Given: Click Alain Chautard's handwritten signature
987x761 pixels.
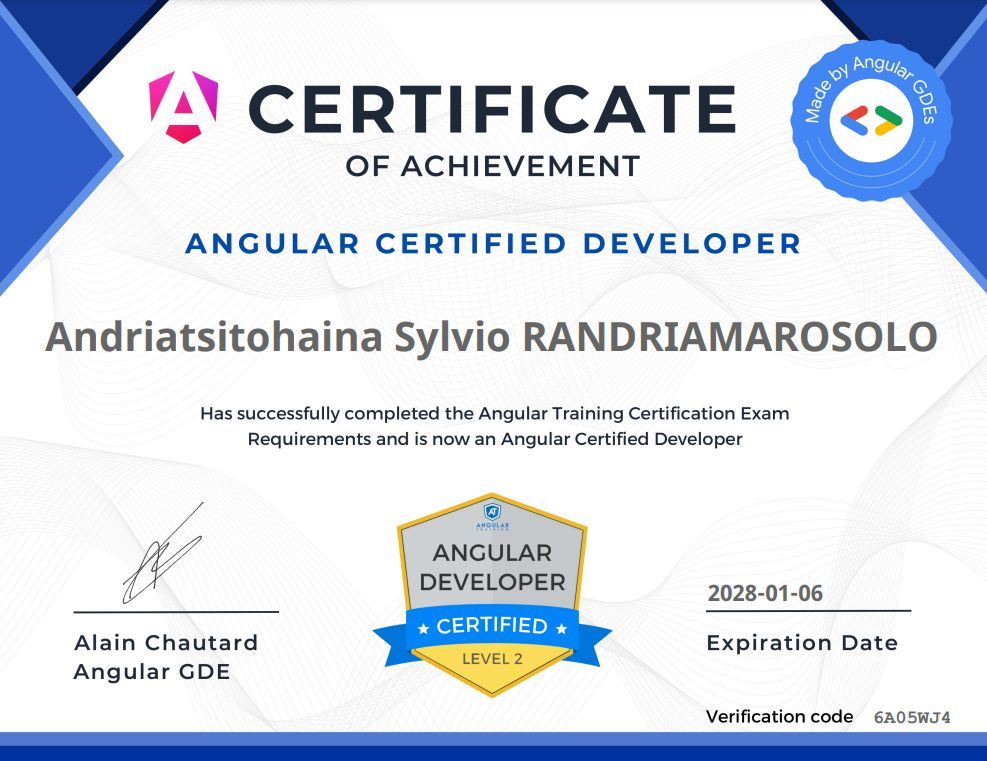Looking at the screenshot, I should pyautogui.click(x=163, y=554).
